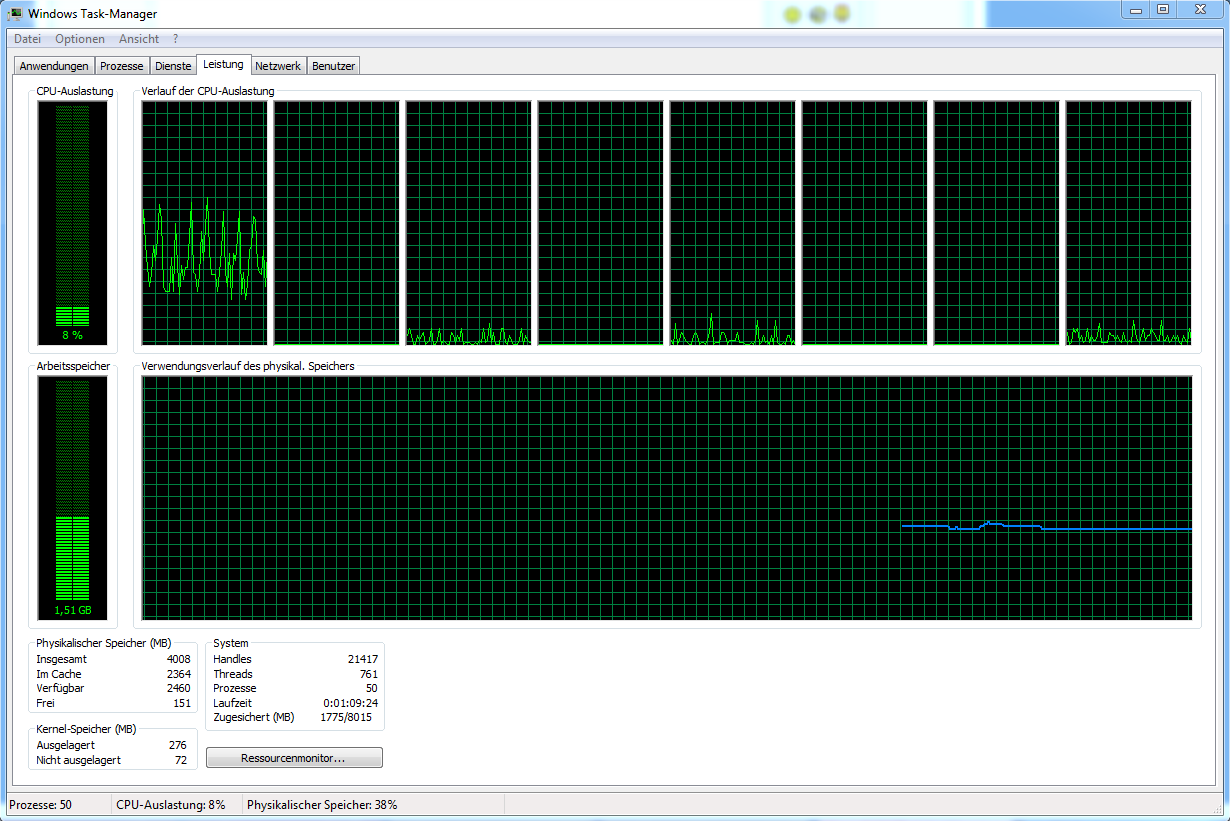The image size is (1230, 821).
Task: Open the ? help menu
Action: pyautogui.click(x=176, y=39)
